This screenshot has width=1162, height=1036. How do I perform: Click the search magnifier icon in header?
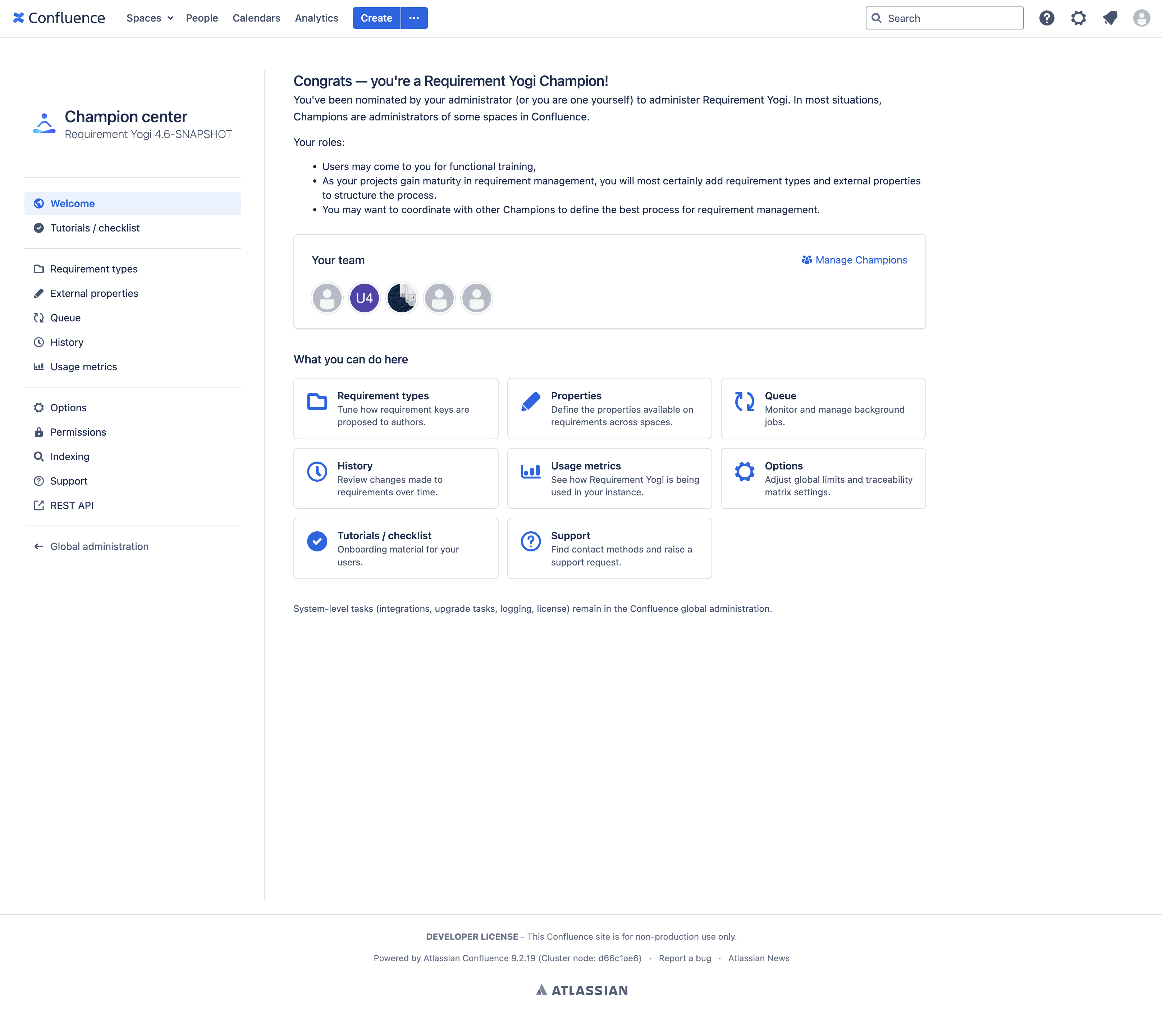click(877, 18)
